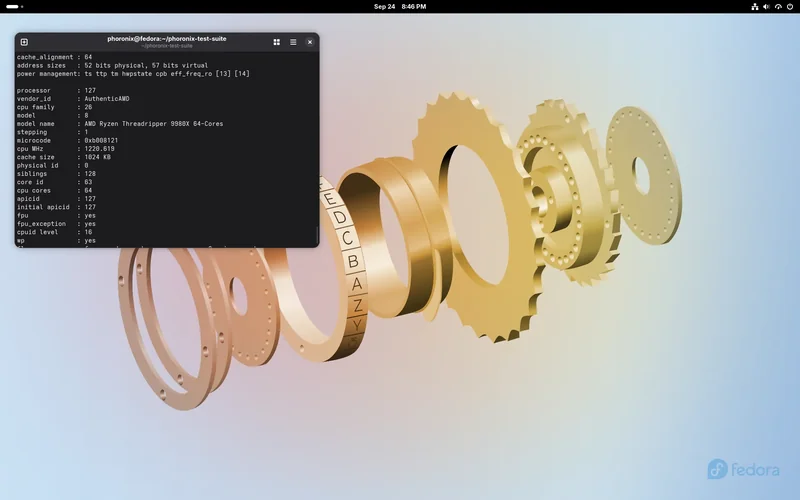Open the terminal hamburger menu
The width and height of the screenshot is (800, 500).
(293, 42)
